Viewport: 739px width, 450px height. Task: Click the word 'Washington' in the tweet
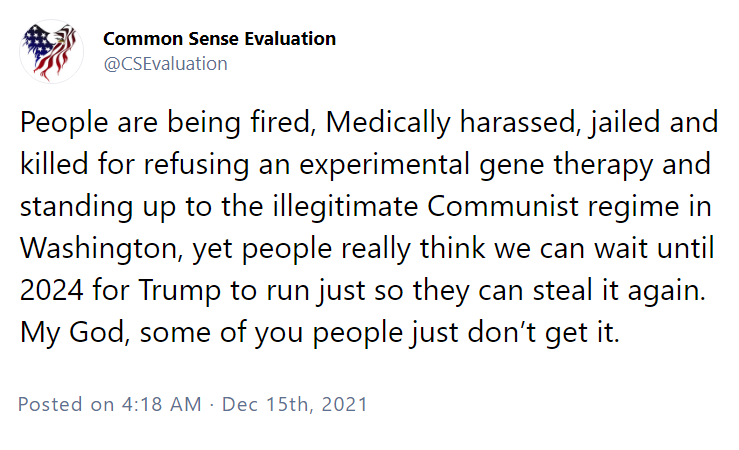click(101, 248)
